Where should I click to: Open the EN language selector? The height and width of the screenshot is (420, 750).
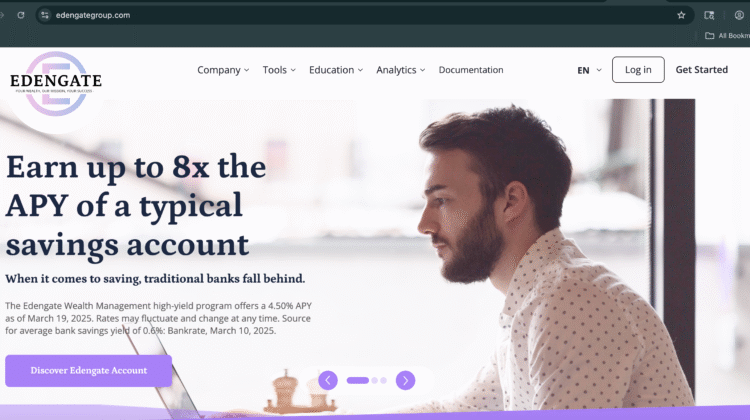589,70
